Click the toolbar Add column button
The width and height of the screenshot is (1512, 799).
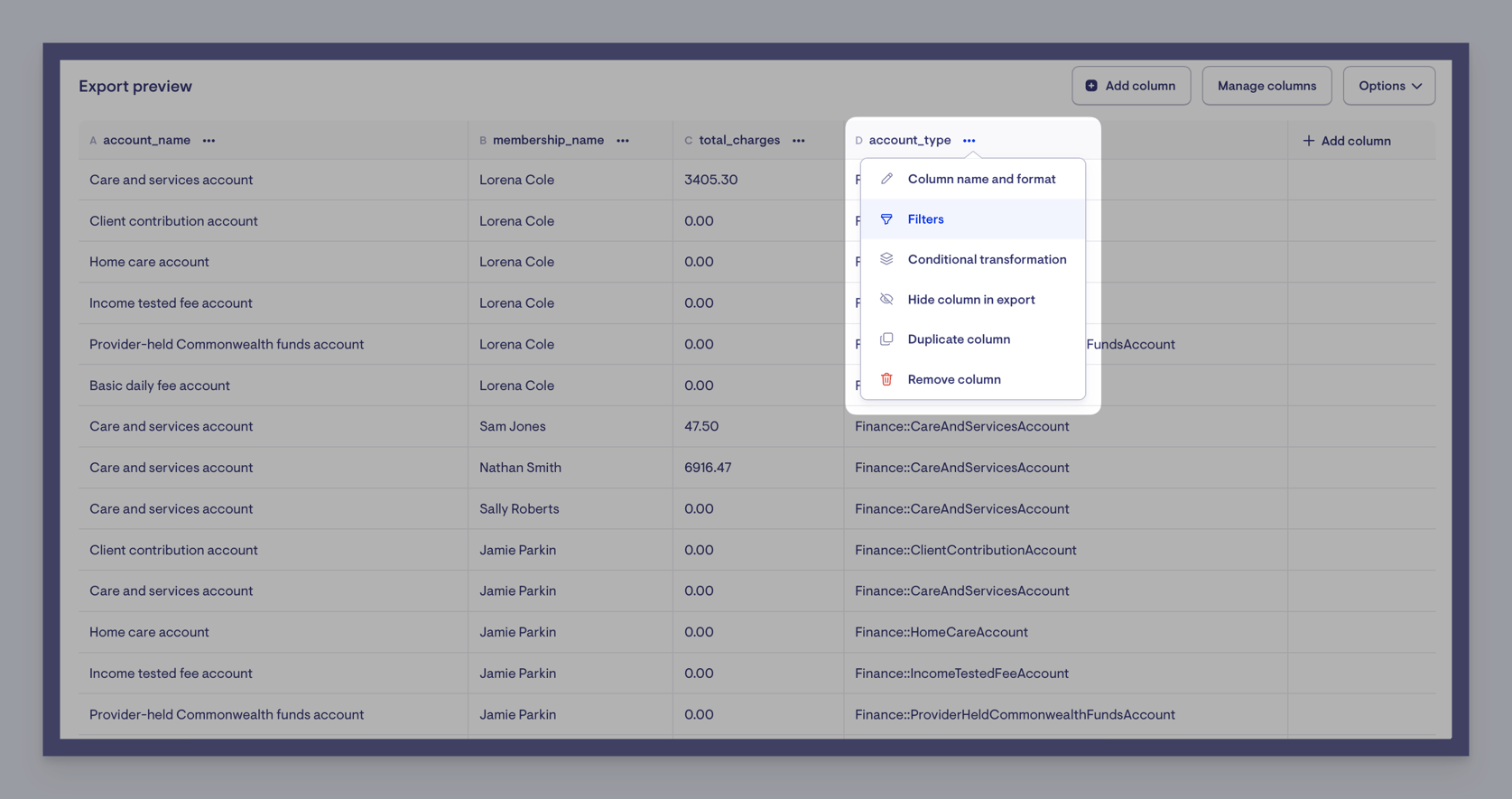(1131, 86)
